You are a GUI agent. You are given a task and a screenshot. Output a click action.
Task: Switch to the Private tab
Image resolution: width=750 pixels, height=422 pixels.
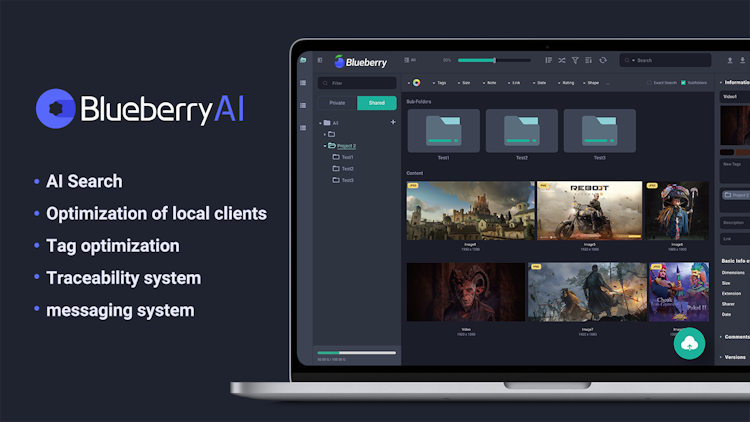(337, 103)
